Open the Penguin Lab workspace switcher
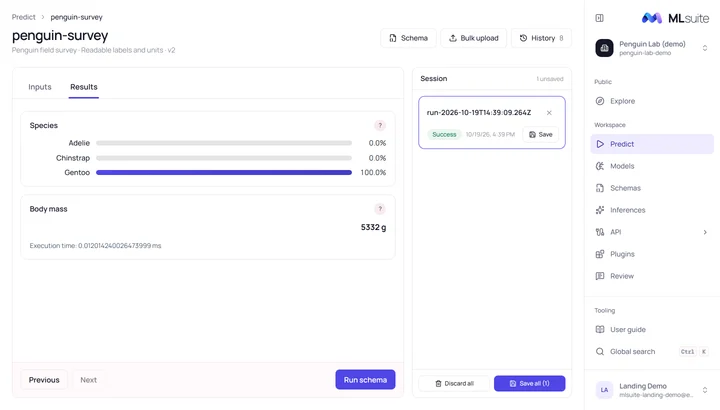Image resolution: width=720 pixels, height=410 pixels. [x=652, y=48]
